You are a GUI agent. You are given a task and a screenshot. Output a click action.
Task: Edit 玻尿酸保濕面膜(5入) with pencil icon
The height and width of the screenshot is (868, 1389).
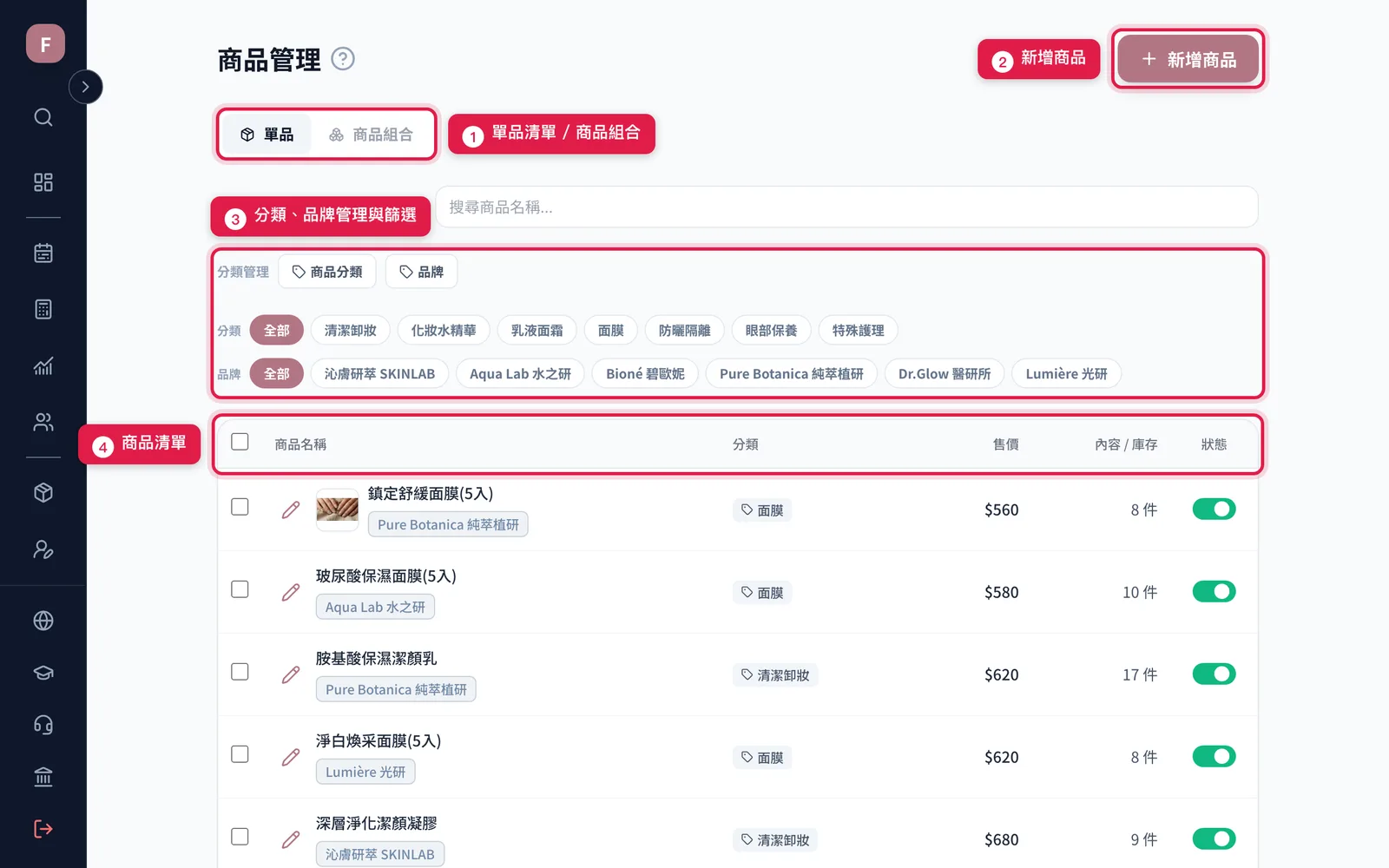291,592
